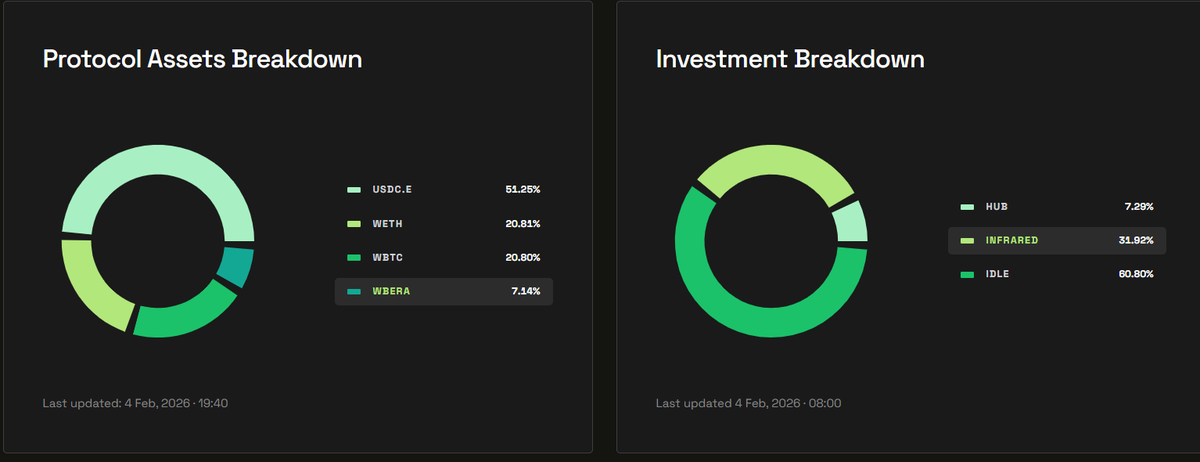This screenshot has width=1200, height=462.
Task: Click the IDLE legend color swatch
Action: 967,274
